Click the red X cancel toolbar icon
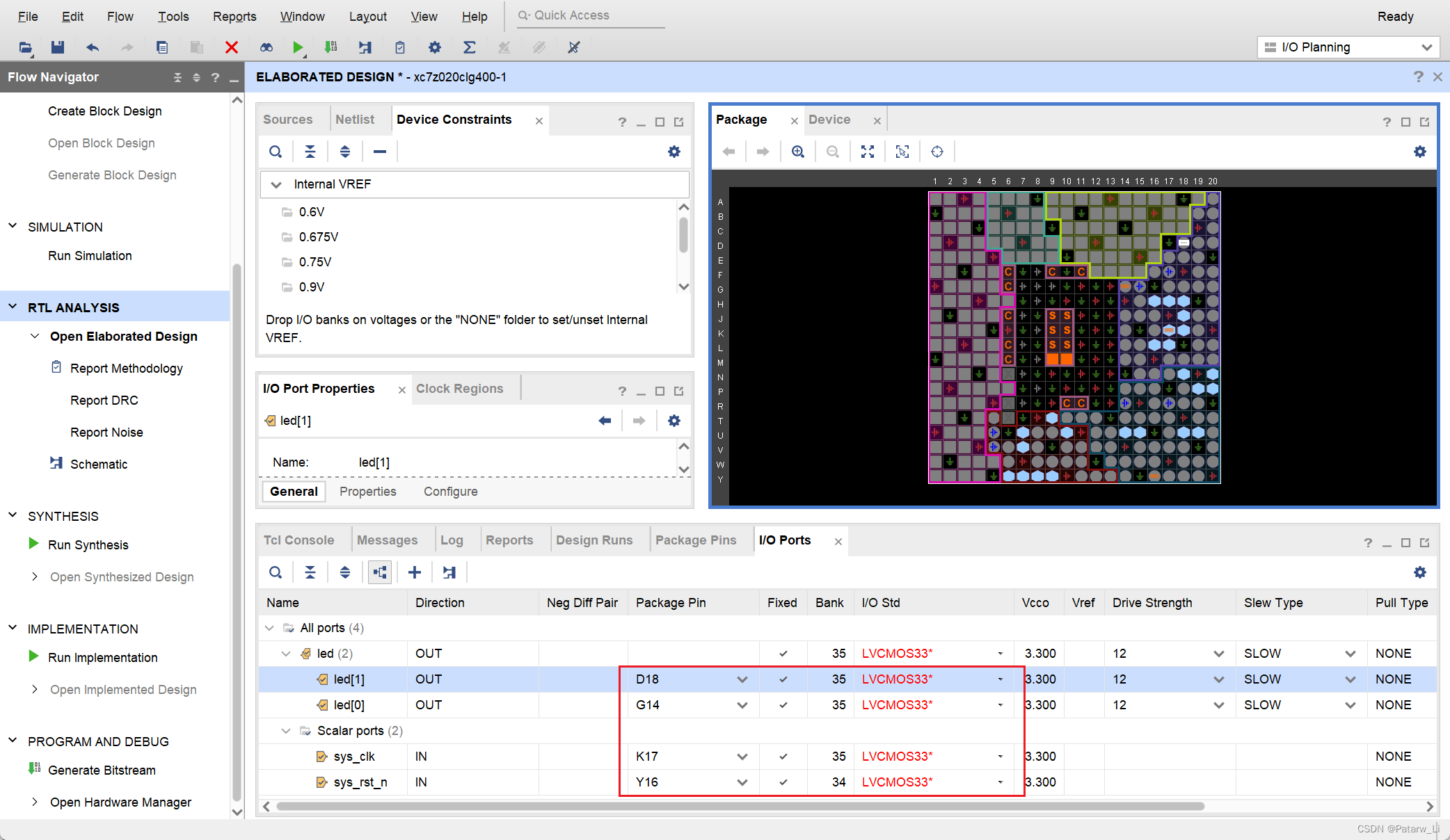The image size is (1450, 840). tap(232, 47)
